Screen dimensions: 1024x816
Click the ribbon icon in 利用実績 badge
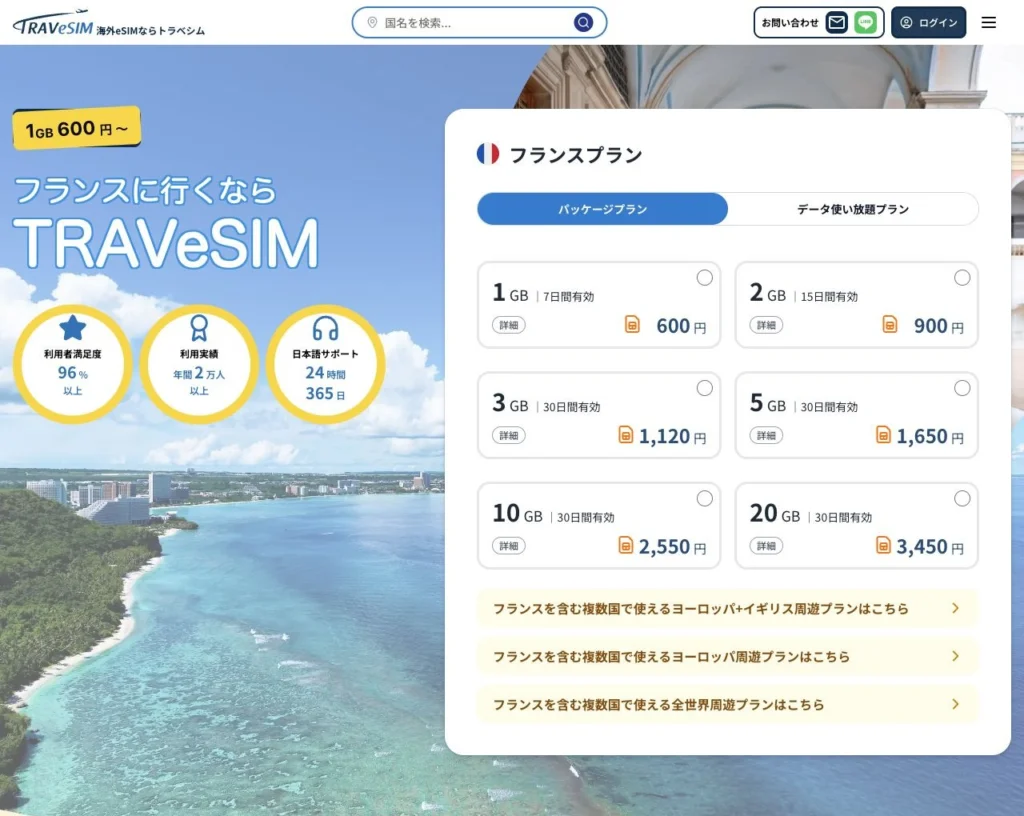tap(199, 328)
